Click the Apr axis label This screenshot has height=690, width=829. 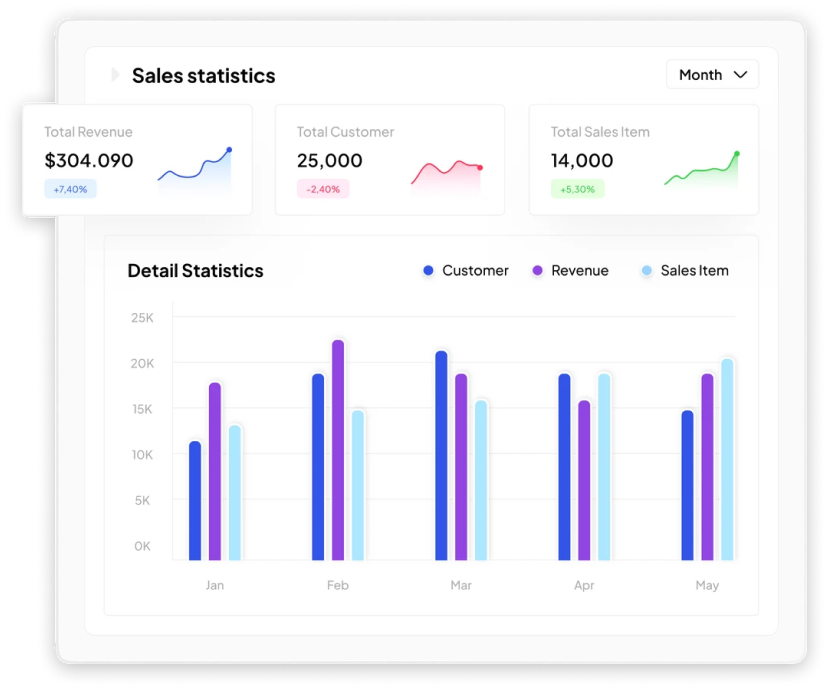click(584, 585)
